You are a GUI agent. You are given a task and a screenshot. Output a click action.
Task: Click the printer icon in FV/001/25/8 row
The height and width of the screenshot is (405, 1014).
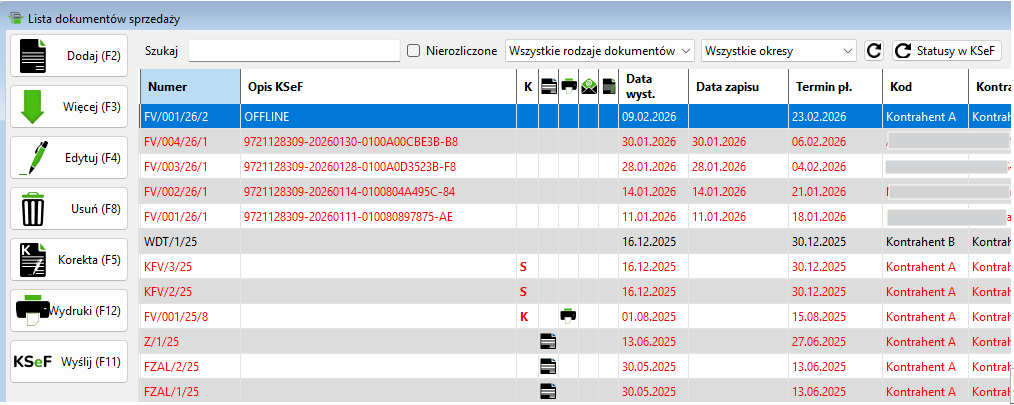point(569,315)
